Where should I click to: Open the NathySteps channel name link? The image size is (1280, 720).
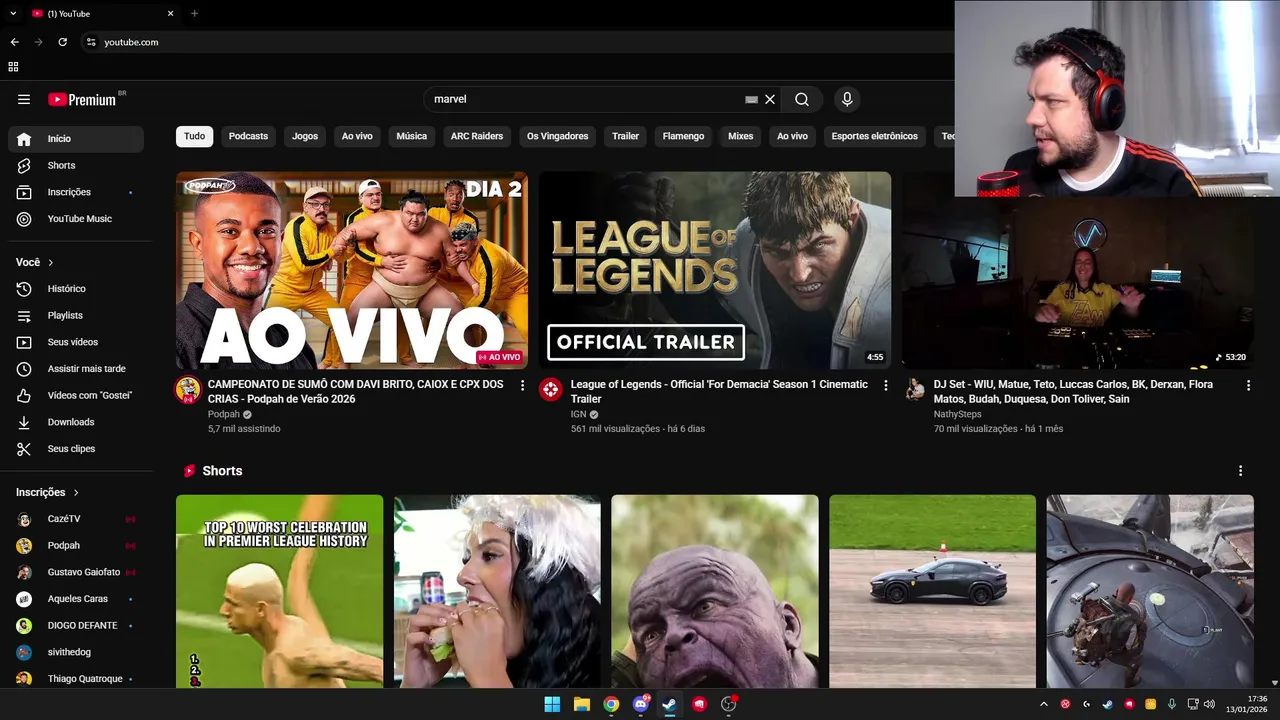click(957, 414)
